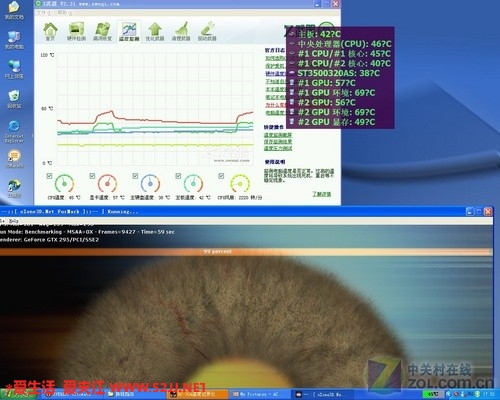Close the Z武器 window
This screenshot has width=500, height=400.
click(335, 4)
